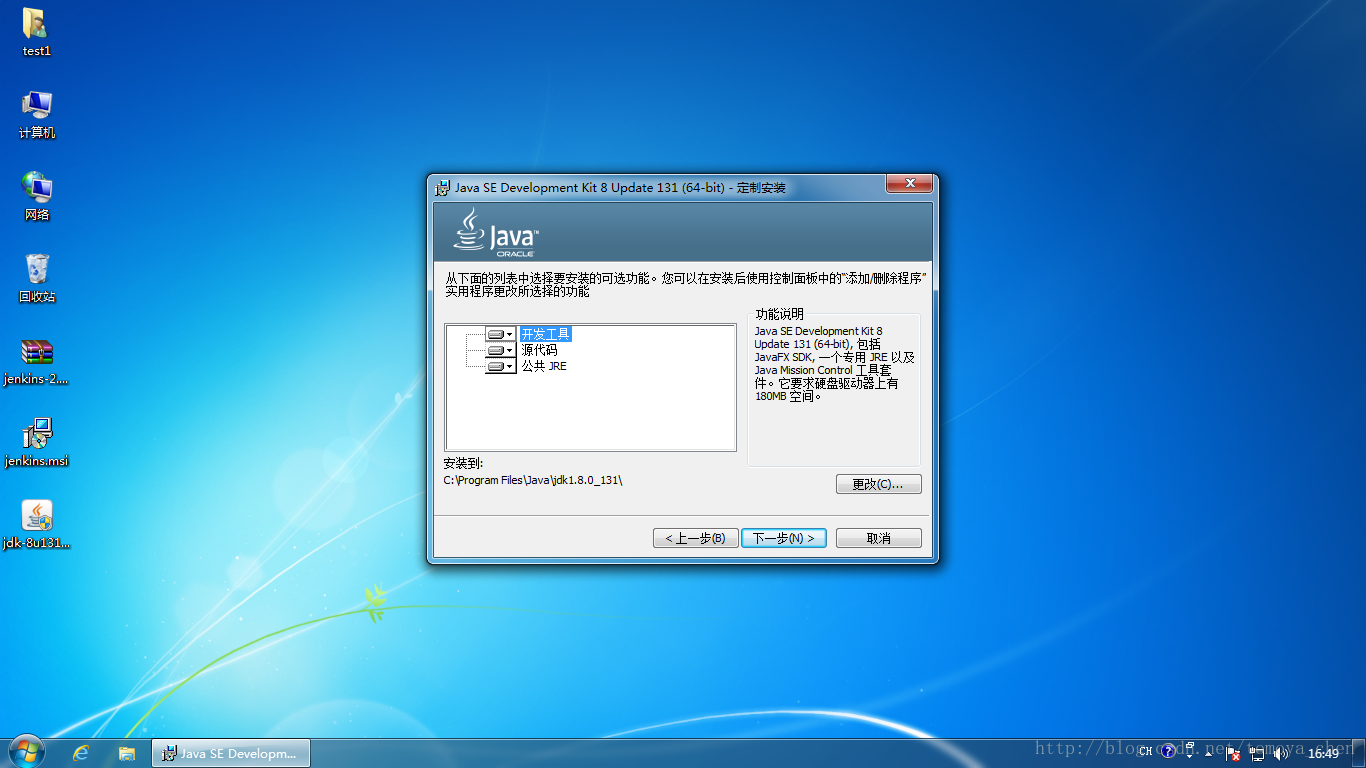1366x768 pixels.
Task: Open the feature dropdown for 源代码
Action: click(x=501, y=350)
